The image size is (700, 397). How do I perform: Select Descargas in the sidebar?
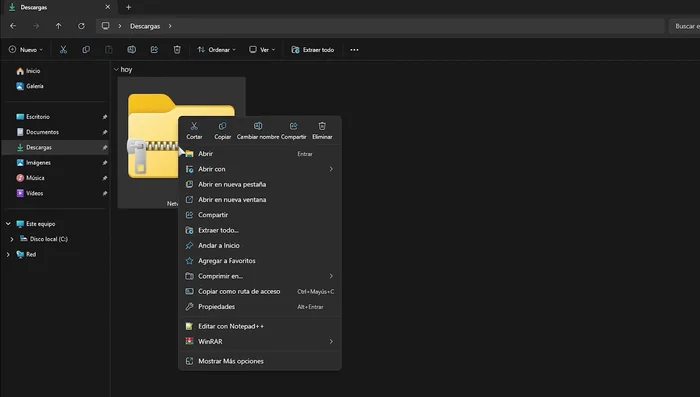click(55, 147)
